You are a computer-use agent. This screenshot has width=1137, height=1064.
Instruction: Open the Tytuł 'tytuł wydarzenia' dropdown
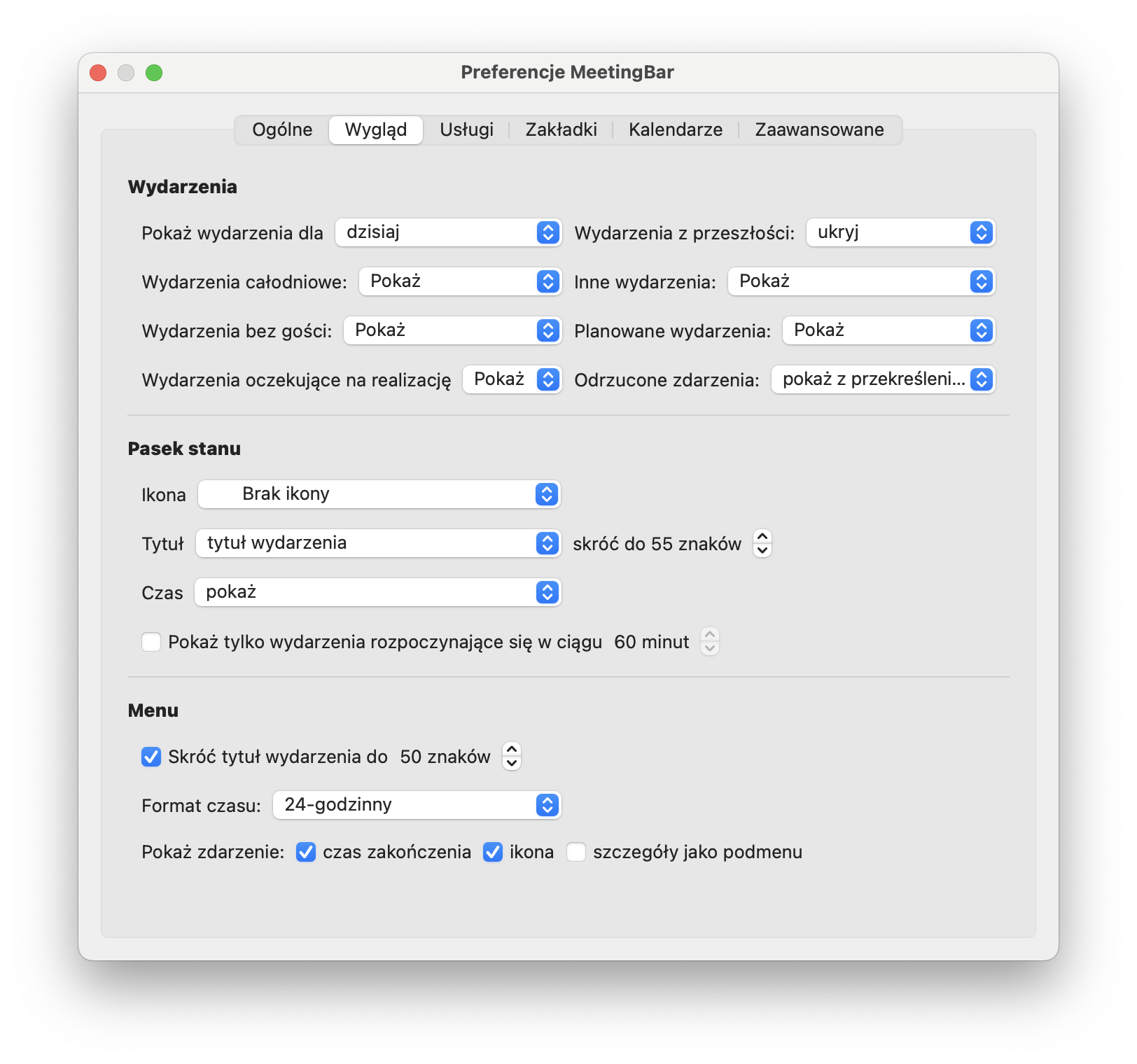[378, 543]
